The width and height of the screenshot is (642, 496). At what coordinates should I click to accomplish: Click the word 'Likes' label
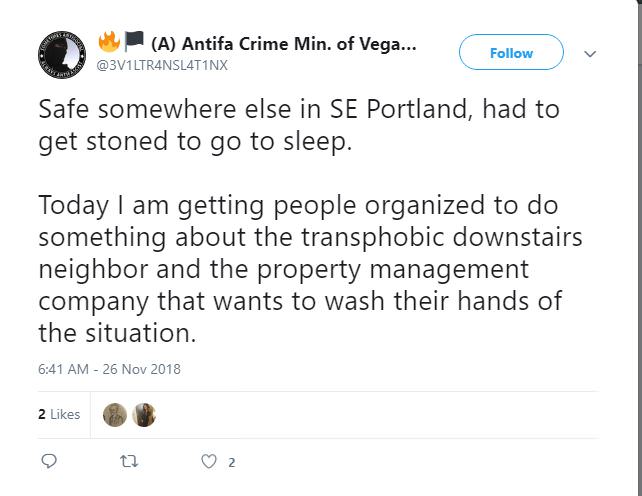point(65,414)
